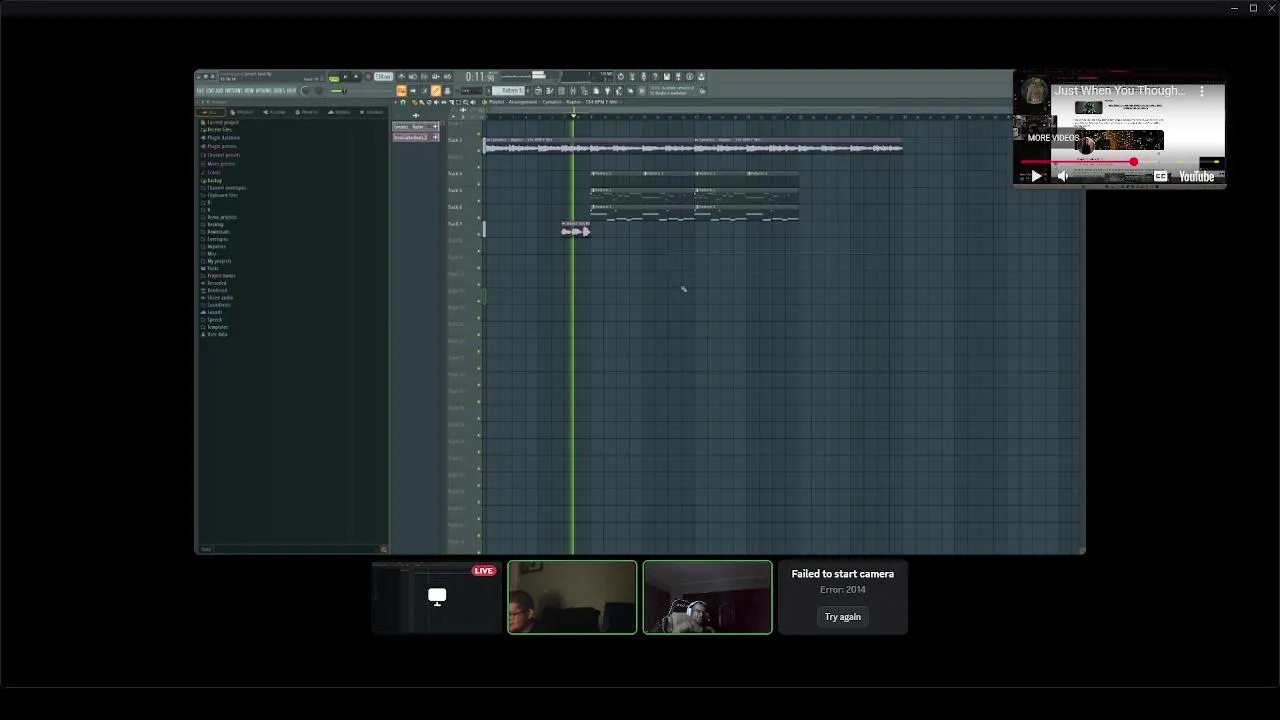1280x720 pixels.
Task: Adjust the master volume knob
Action: [305, 90]
